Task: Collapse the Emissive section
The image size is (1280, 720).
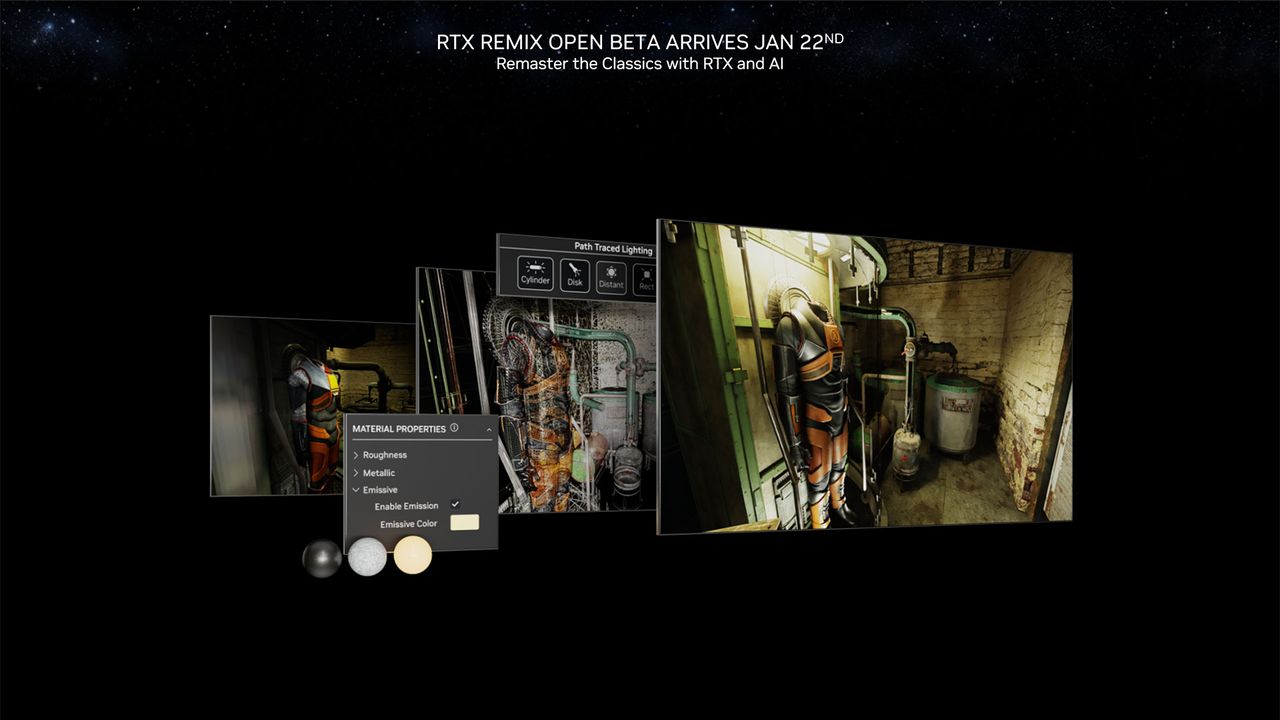Action: (x=375, y=490)
